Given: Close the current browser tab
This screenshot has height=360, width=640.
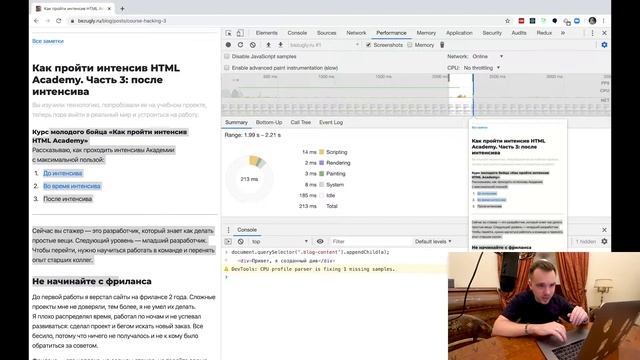Looking at the screenshot, I should pyautogui.click(x=109, y=8).
